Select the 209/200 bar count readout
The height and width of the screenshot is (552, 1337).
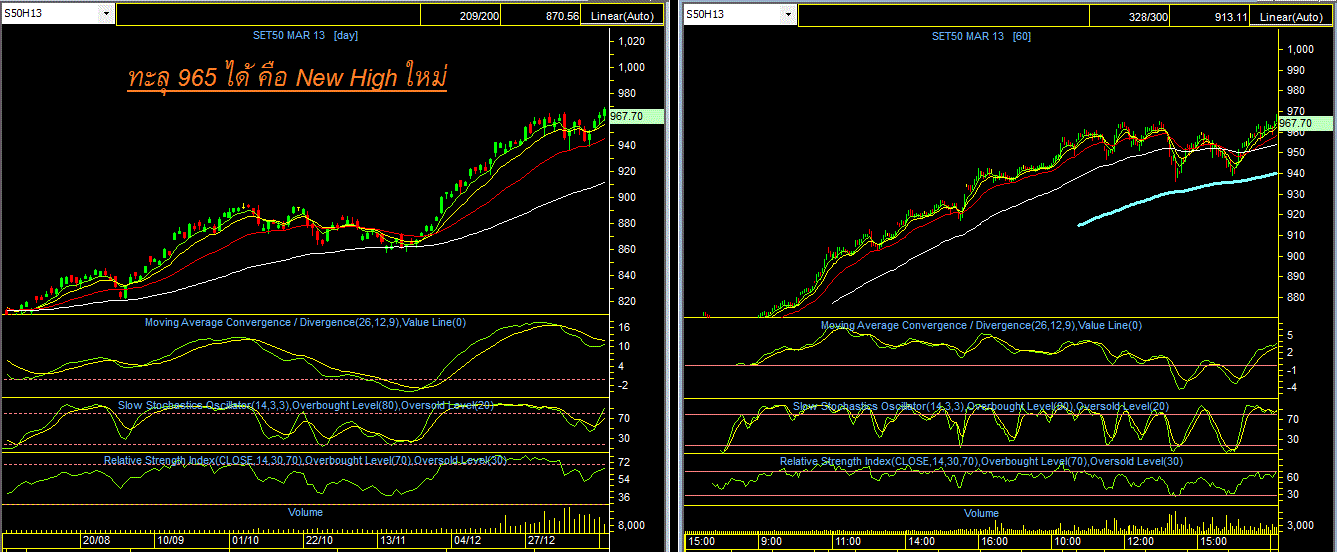(x=479, y=16)
